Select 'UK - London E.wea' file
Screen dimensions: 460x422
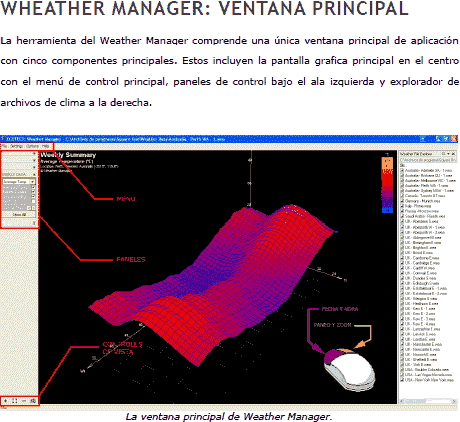[420, 339]
